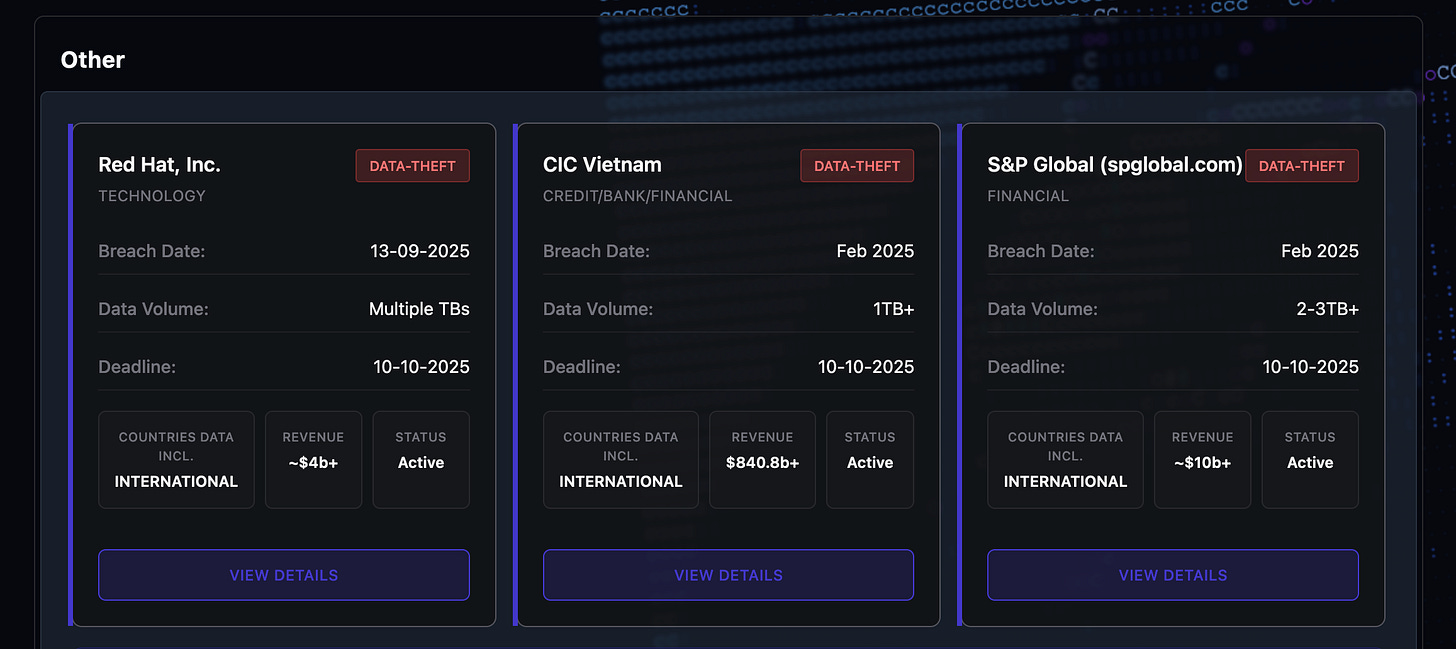Open View Details for Red Hat, Inc.
The image size is (1456, 649).
(284, 575)
